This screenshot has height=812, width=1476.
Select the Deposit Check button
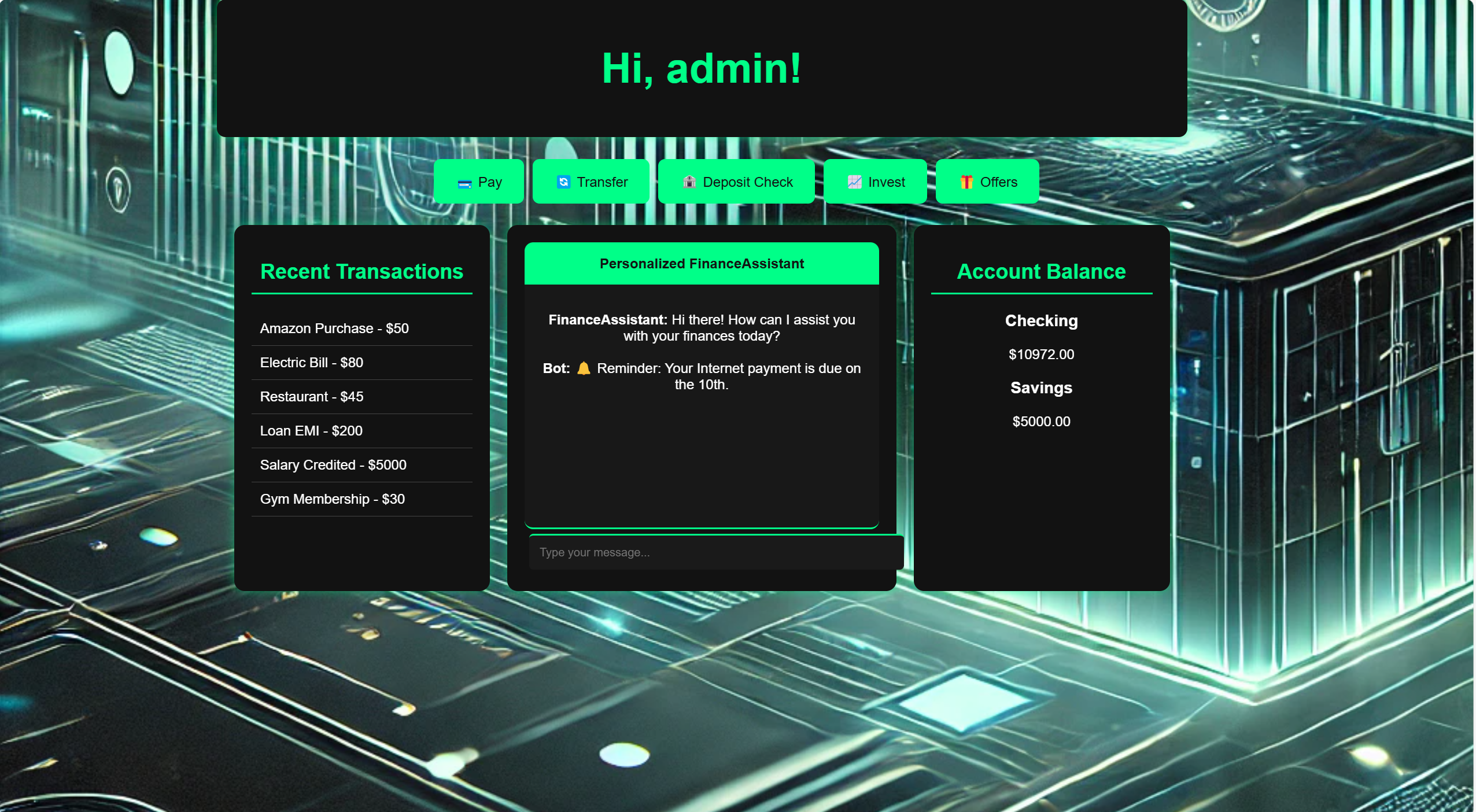pyautogui.click(x=736, y=182)
